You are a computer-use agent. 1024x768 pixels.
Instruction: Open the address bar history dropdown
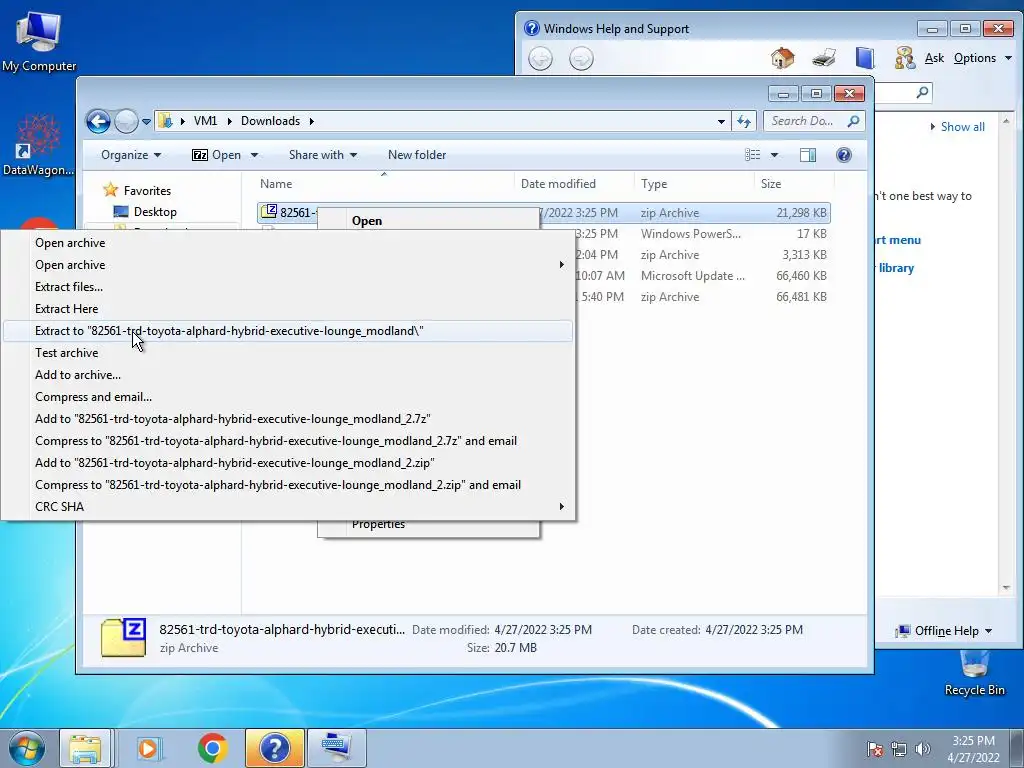[x=721, y=121]
